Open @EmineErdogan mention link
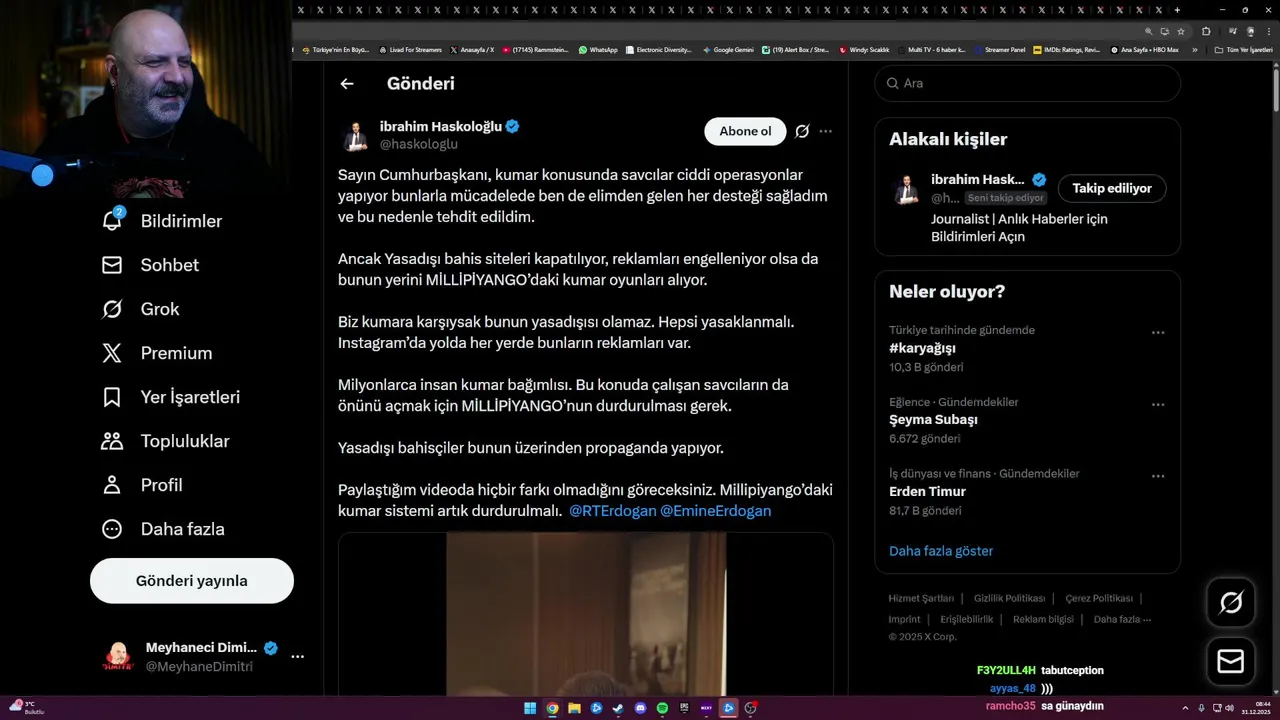This screenshot has width=1280, height=720. tap(716, 511)
